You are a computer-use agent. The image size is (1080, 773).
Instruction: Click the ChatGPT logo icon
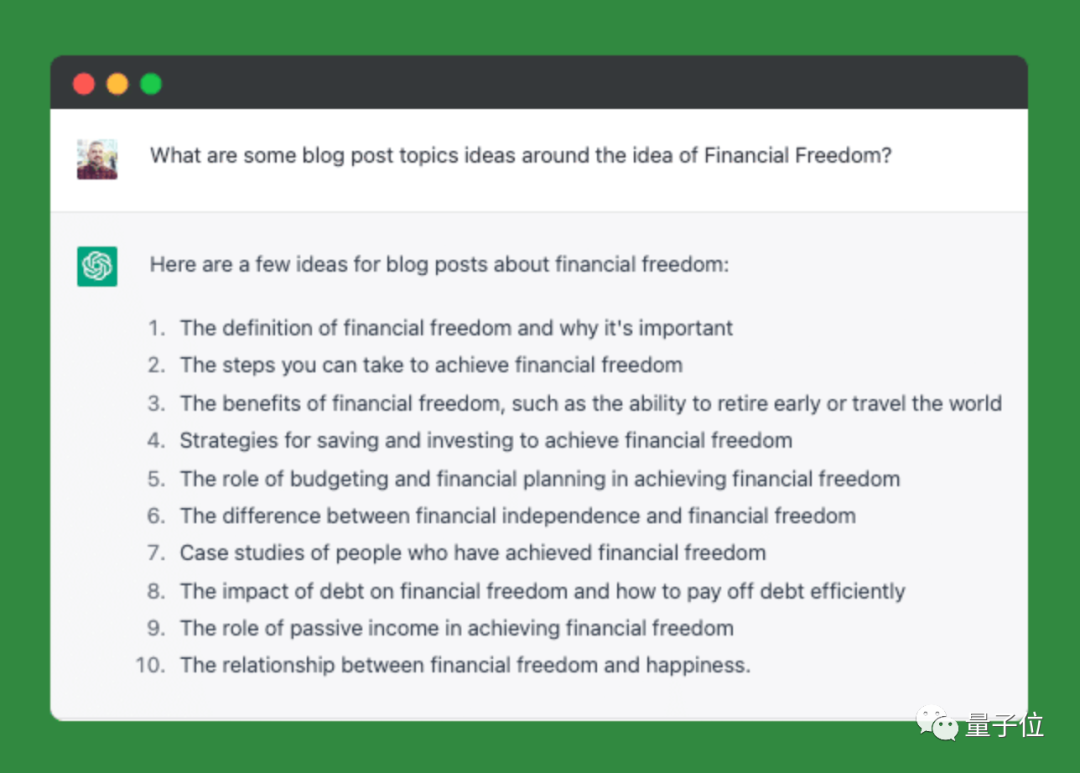[97, 266]
